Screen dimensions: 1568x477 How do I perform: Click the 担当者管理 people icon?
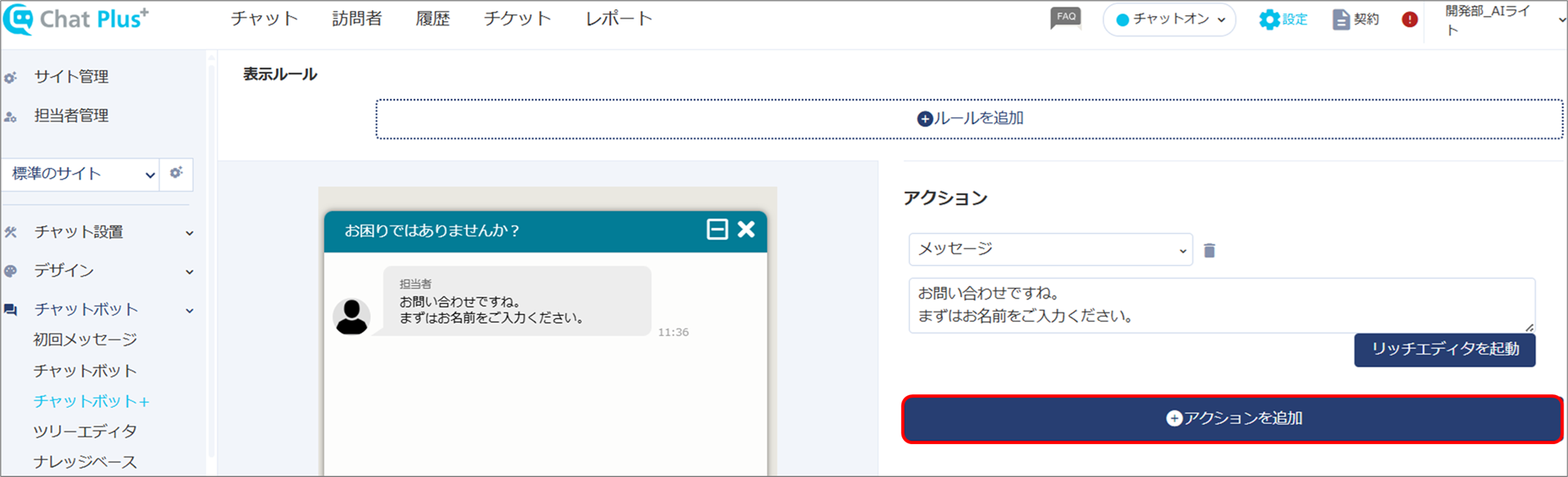pos(10,117)
